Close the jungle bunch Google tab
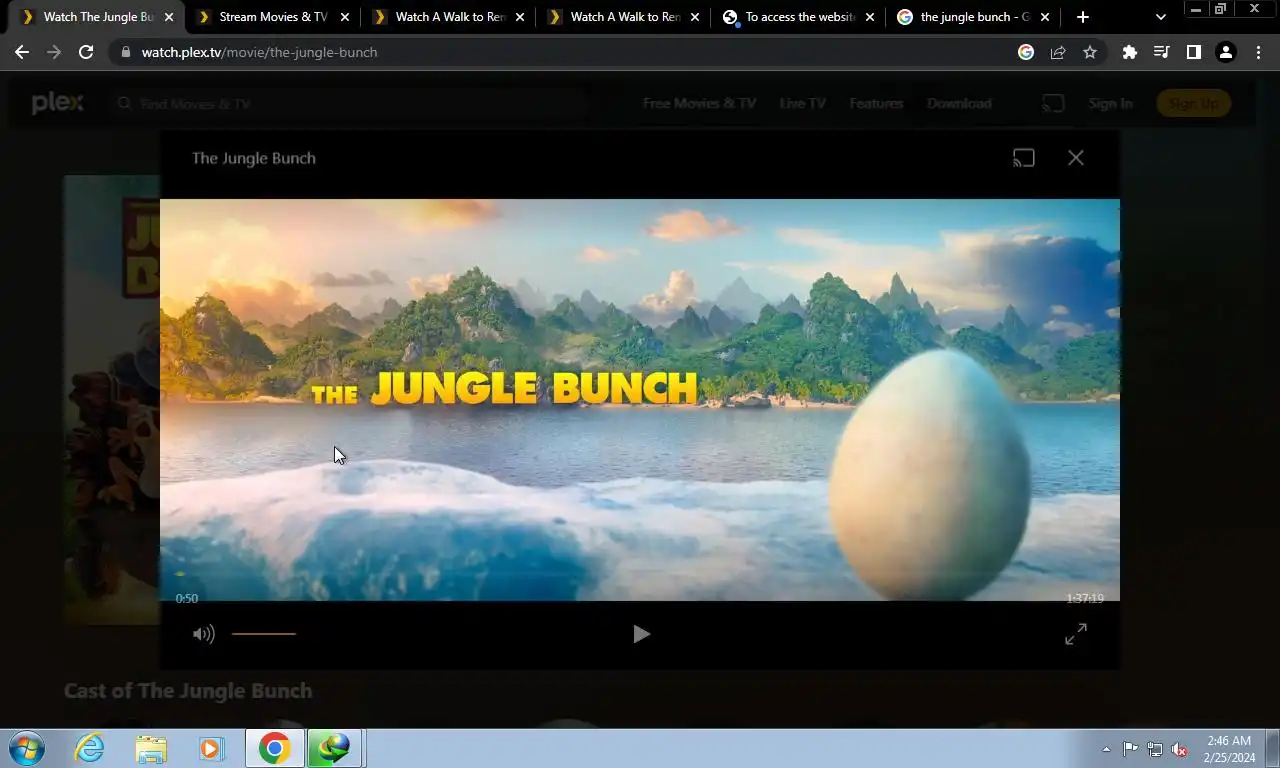This screenshot has height=768, width=1280. pyautogui.click(x=1046, y=17)
